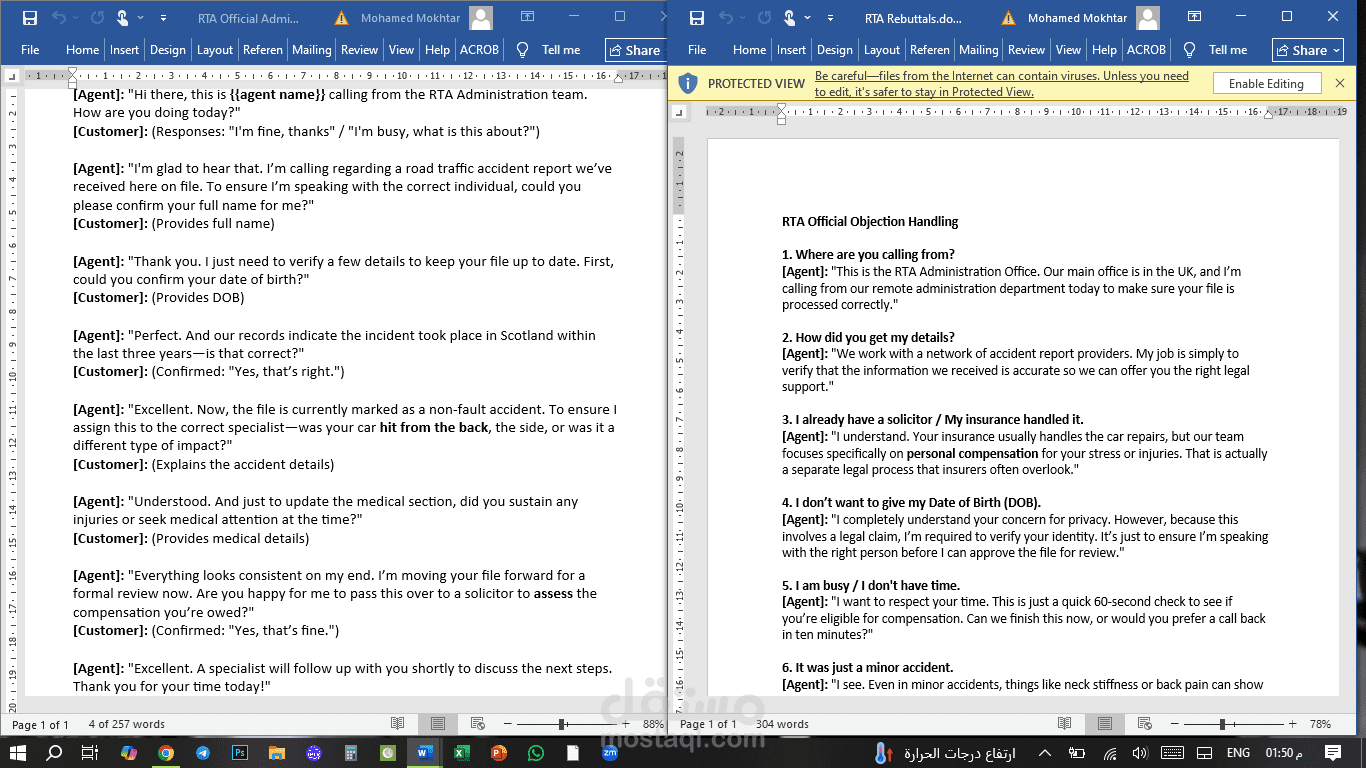This screenshot has width=1366, height=768.
Task: Click the zoom slider in RTA Rebuttals
Action: (1234, 724)
